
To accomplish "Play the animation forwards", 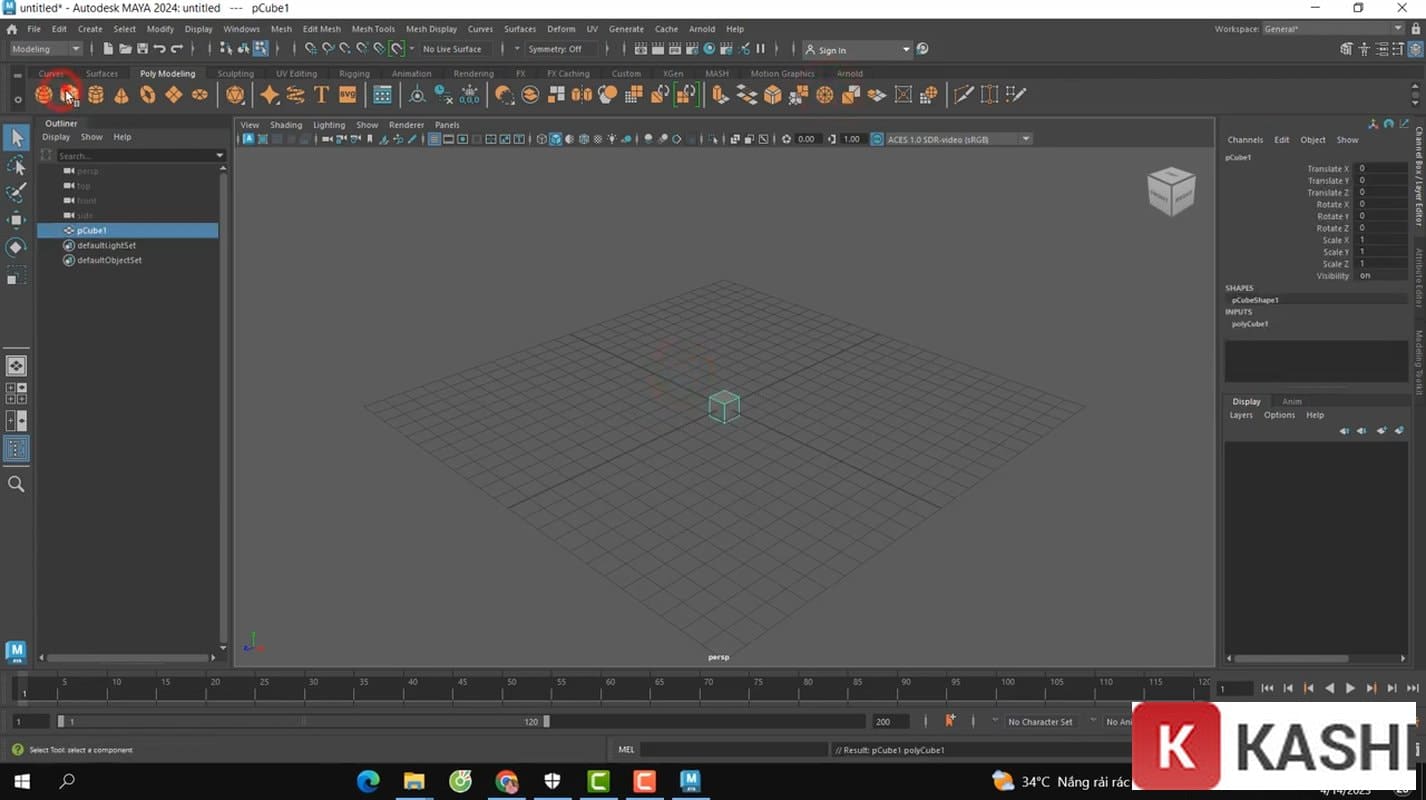I will click(1350, 688).
